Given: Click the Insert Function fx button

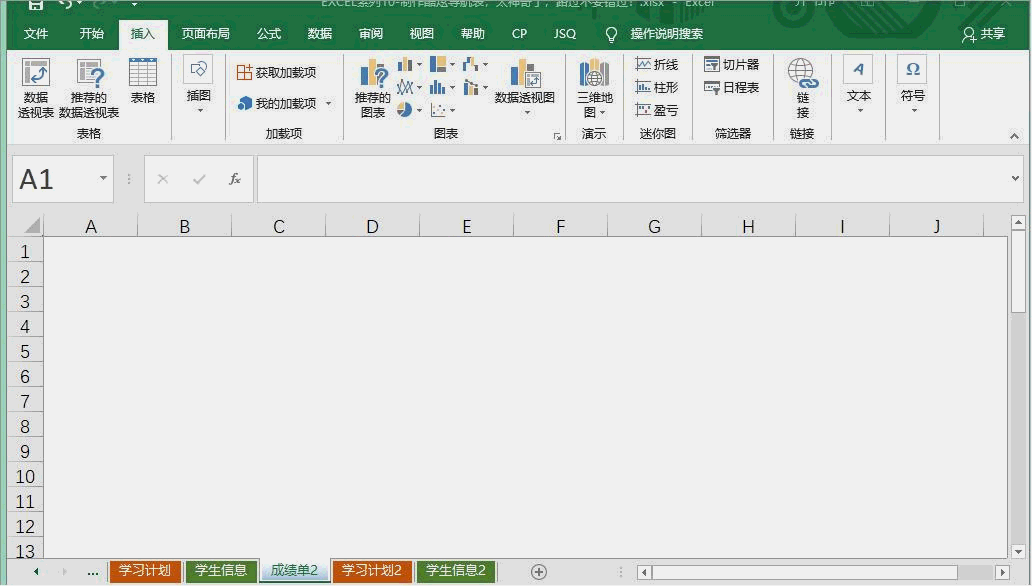Looking at the screenshot, I should [x=234, y=179].
